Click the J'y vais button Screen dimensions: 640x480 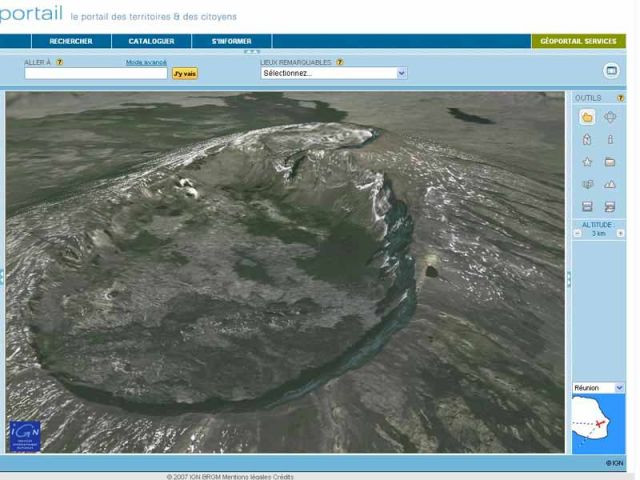[x=185, y=73]
